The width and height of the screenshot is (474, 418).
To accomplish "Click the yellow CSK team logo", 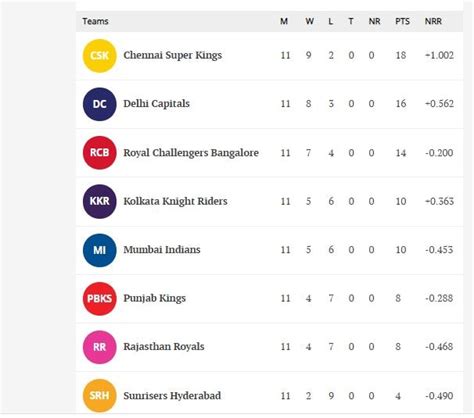I will [100, 56].
